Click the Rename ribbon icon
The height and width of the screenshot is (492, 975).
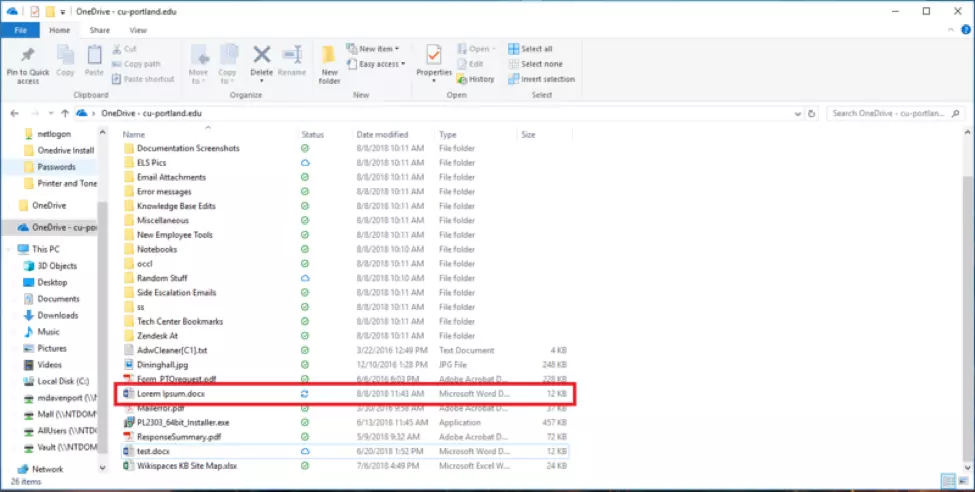pyautogui.click(x=292, y=54)
